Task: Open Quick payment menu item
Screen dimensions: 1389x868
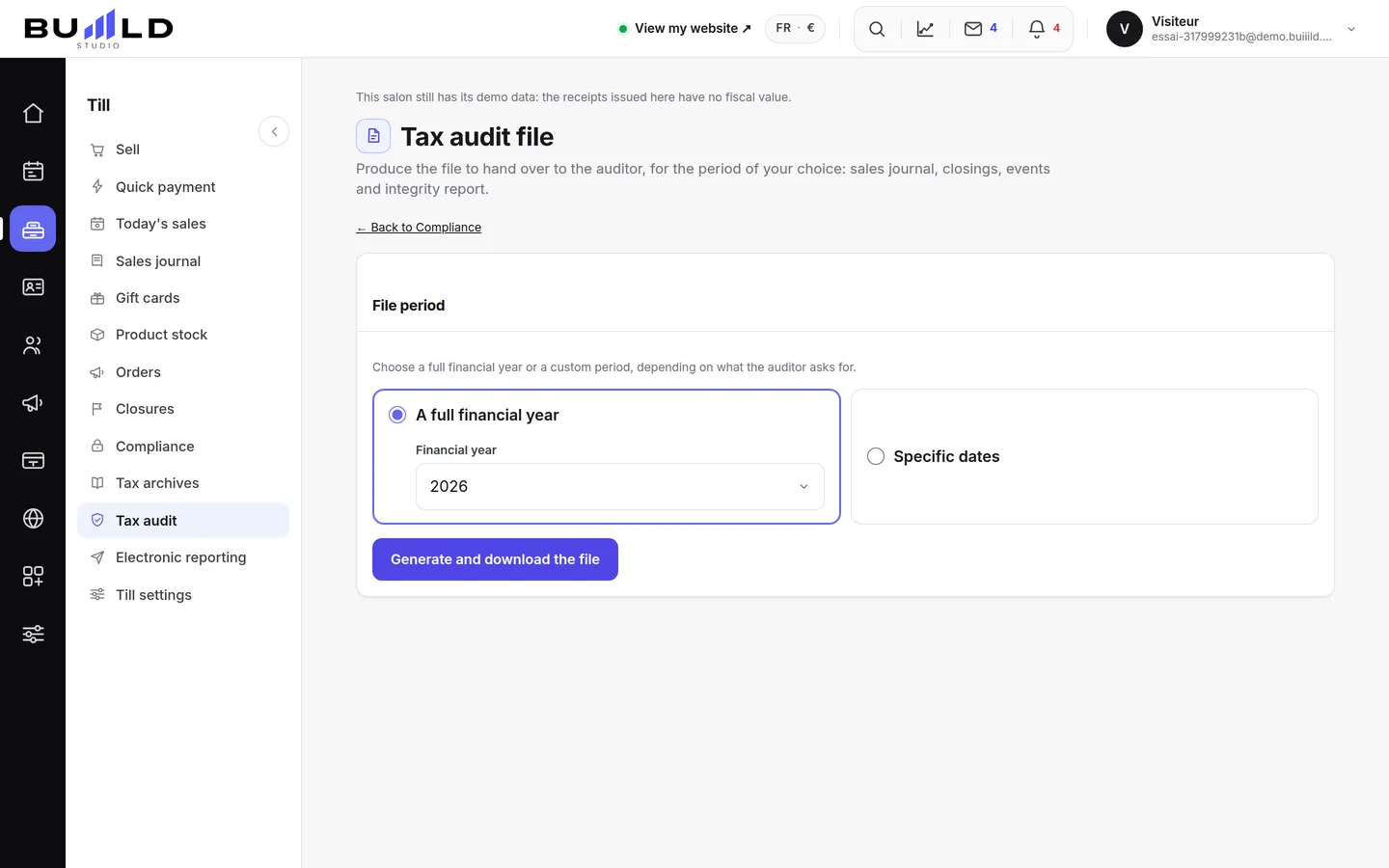Action: [183, 187]
